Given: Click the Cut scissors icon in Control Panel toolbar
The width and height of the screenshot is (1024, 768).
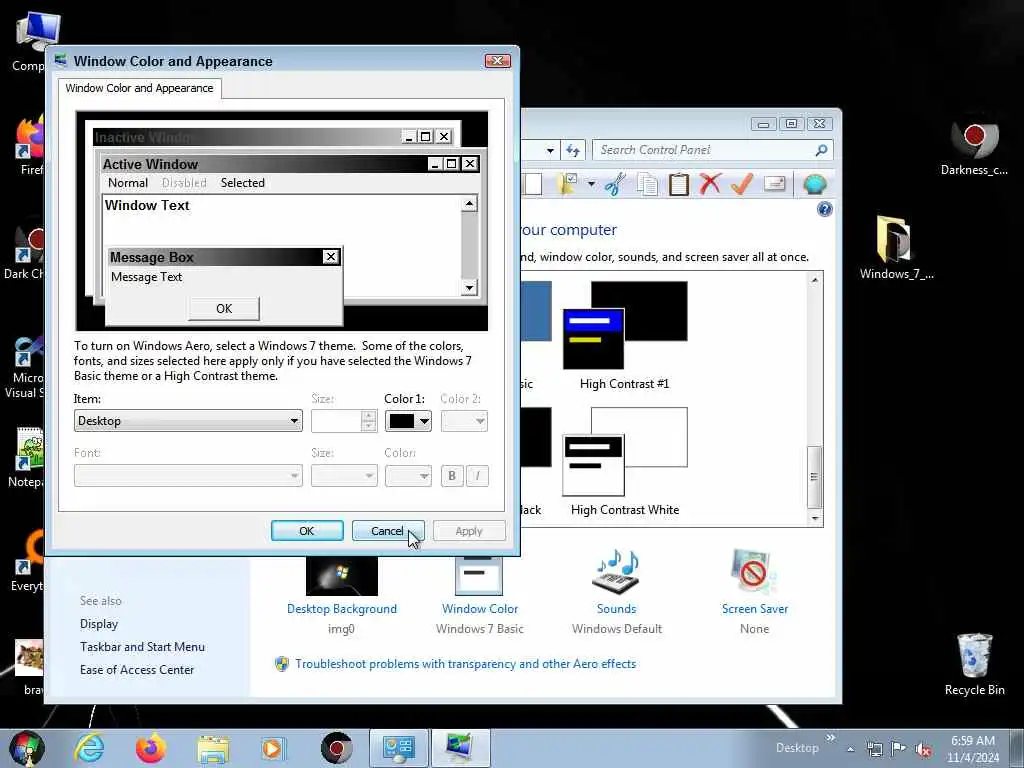Looking at the screenshot, I should 615,184.
